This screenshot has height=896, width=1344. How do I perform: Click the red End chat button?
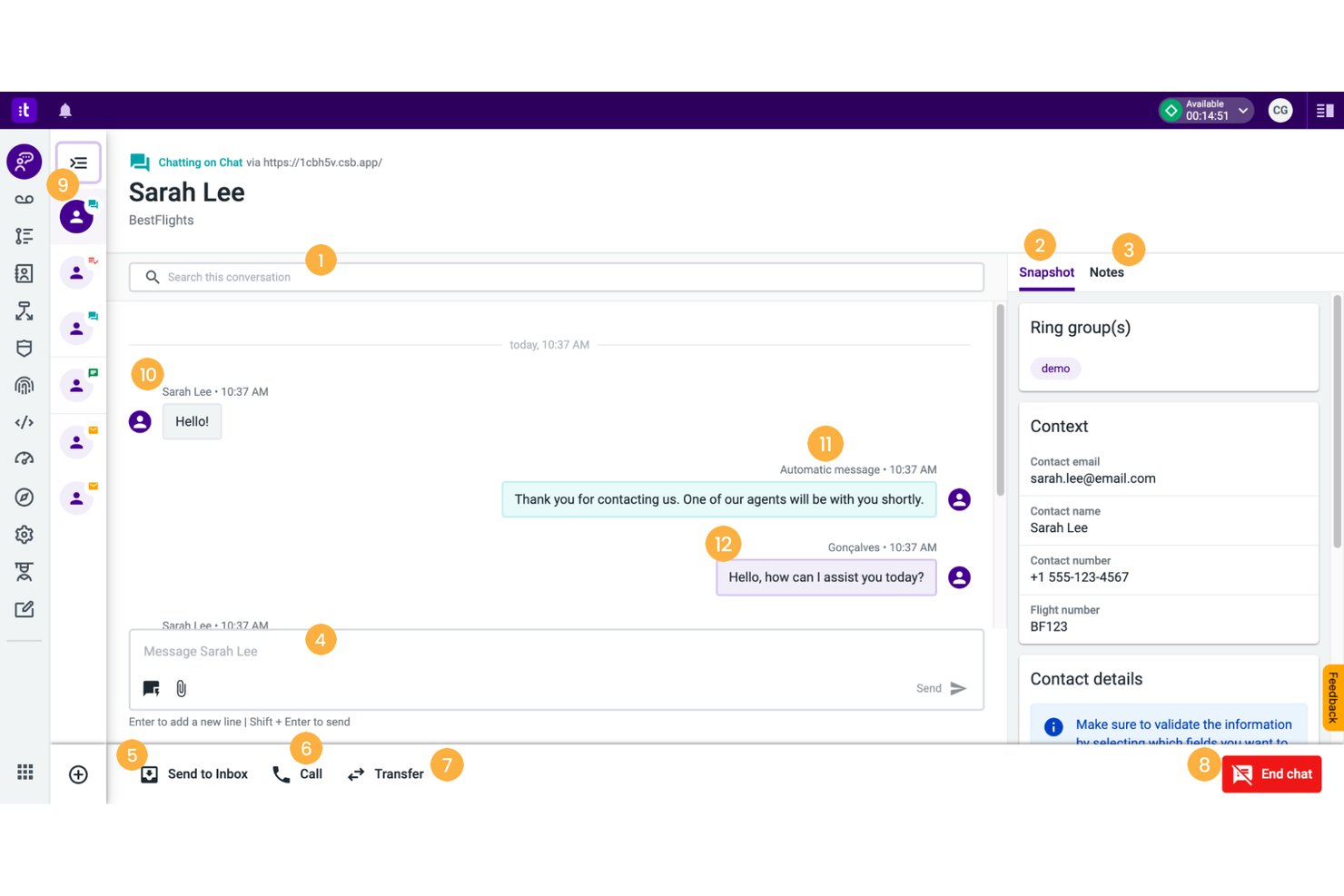tap(1271, 774)
